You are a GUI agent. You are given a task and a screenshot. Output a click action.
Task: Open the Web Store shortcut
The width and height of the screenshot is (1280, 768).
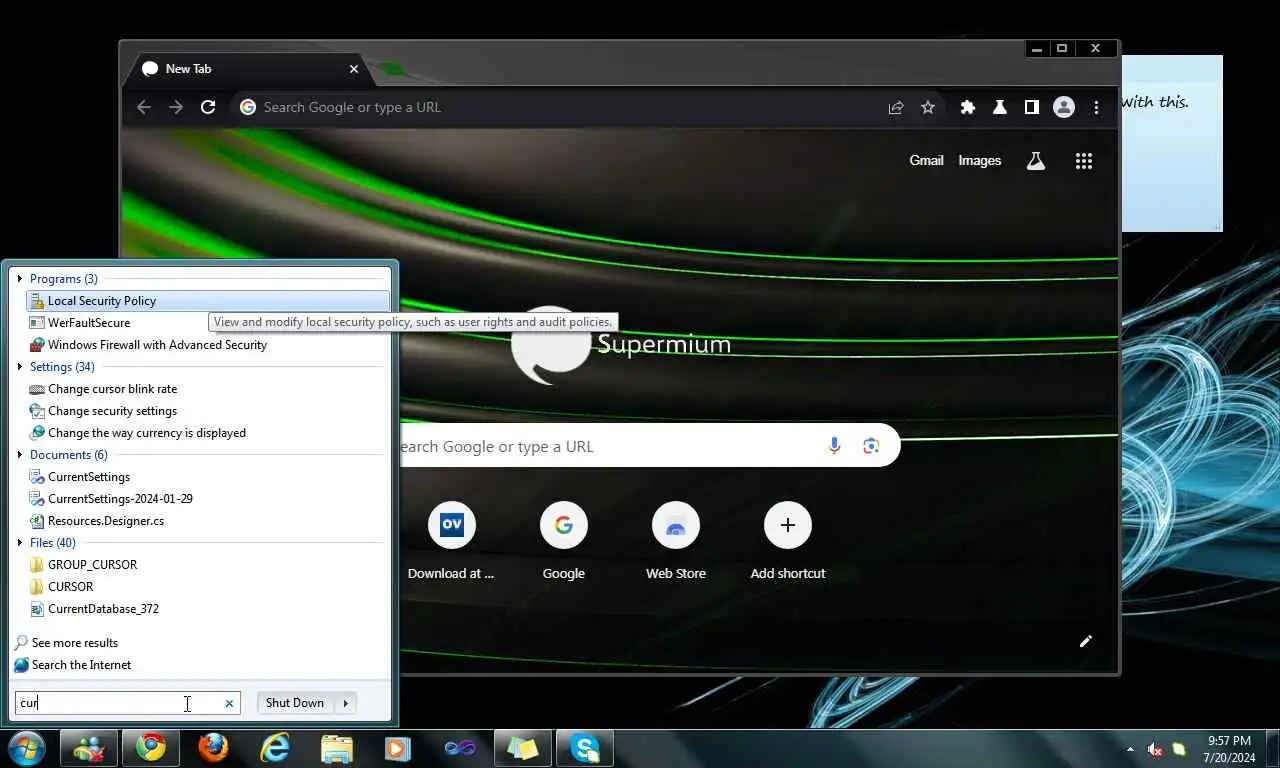click(676, 541)
